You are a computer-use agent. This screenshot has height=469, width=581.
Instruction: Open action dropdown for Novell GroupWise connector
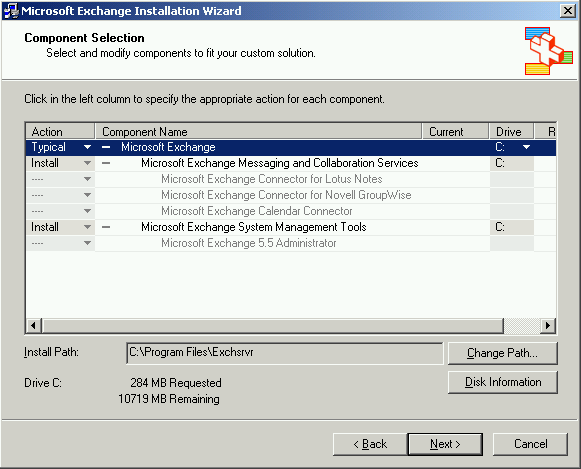pos(87,195)
